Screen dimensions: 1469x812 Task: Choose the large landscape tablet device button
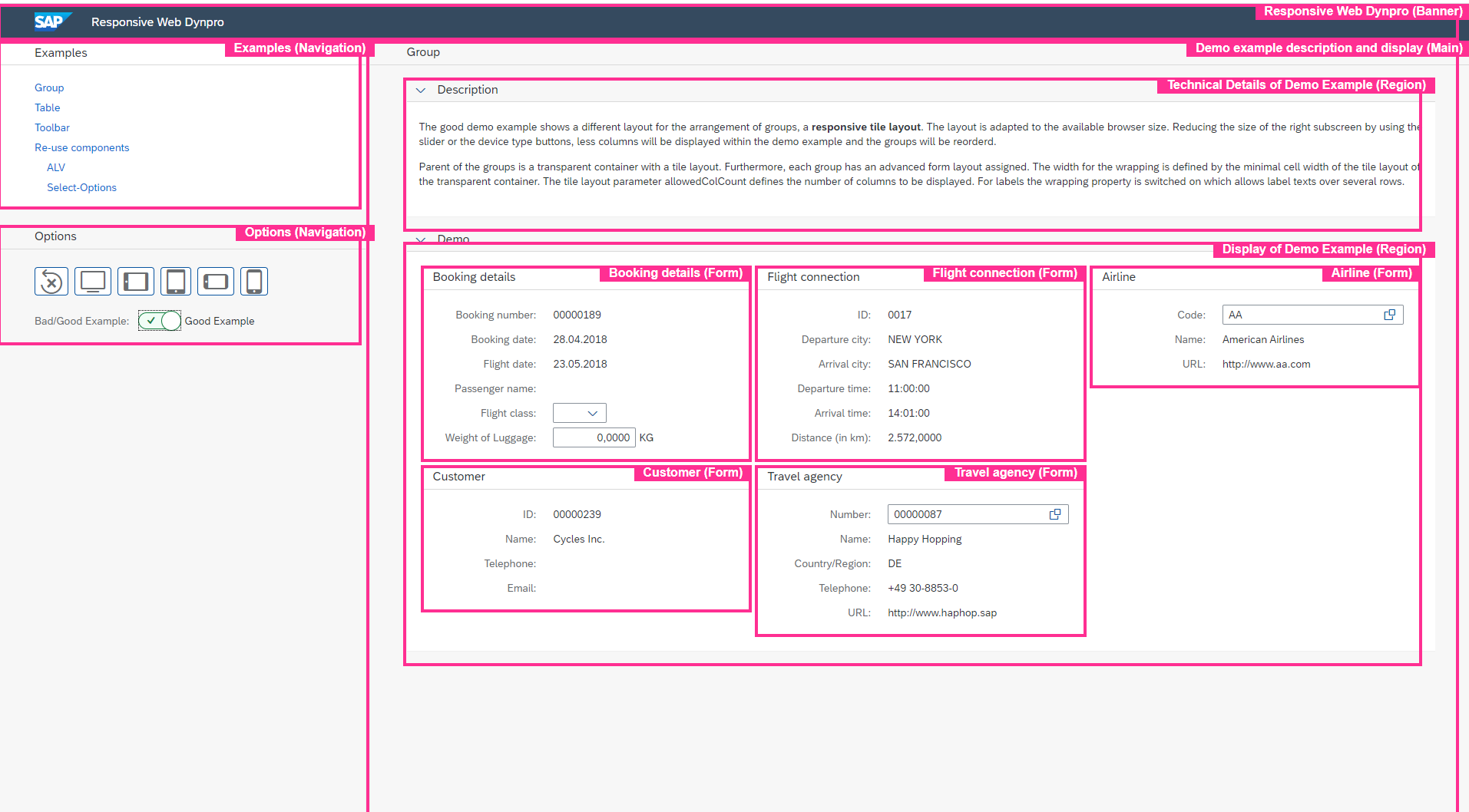coord(136,282)
